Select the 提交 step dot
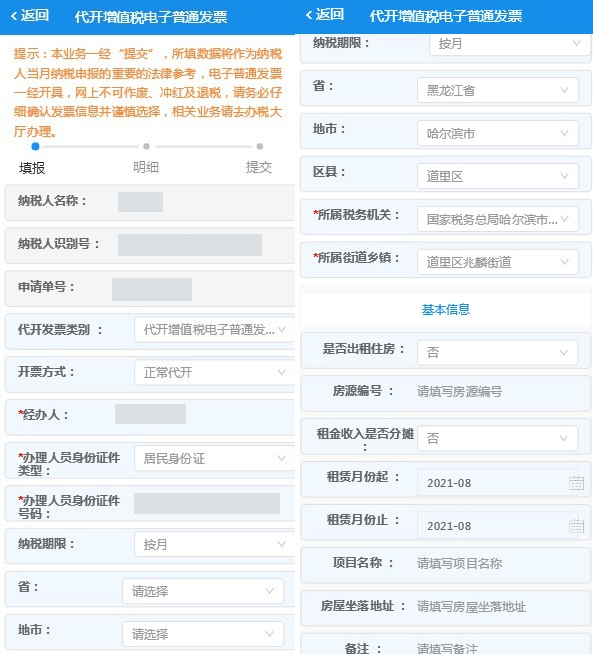 260,146
